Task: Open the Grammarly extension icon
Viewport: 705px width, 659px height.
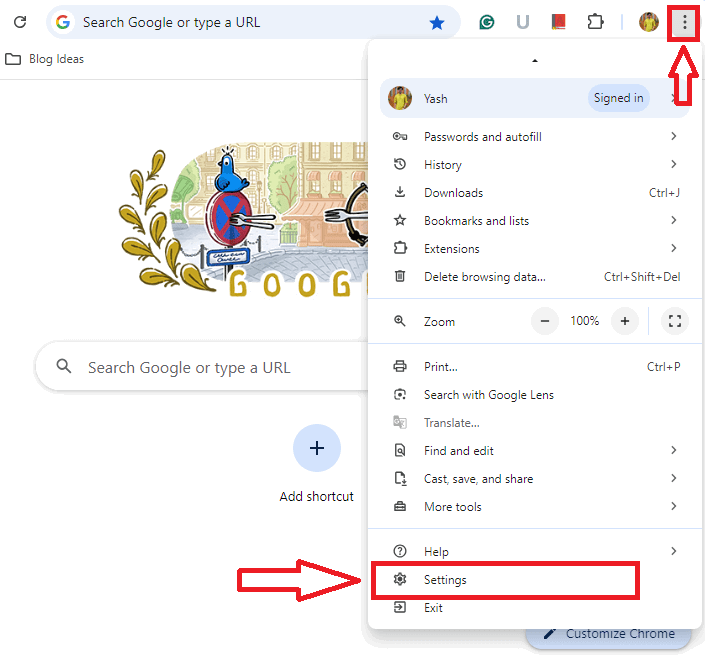Action: point(486,22)
